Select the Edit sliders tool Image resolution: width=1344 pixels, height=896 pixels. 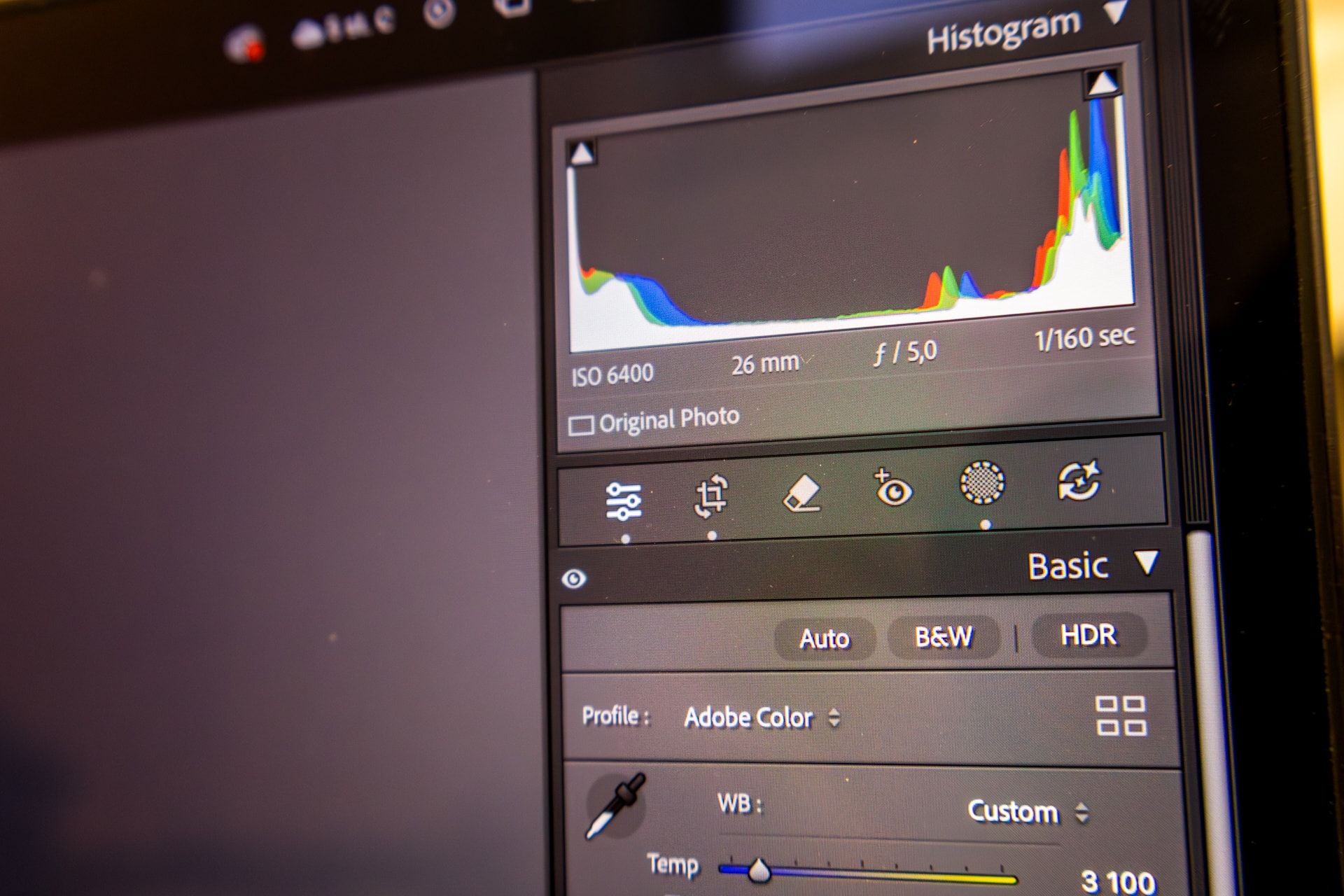tap(623, 501)
